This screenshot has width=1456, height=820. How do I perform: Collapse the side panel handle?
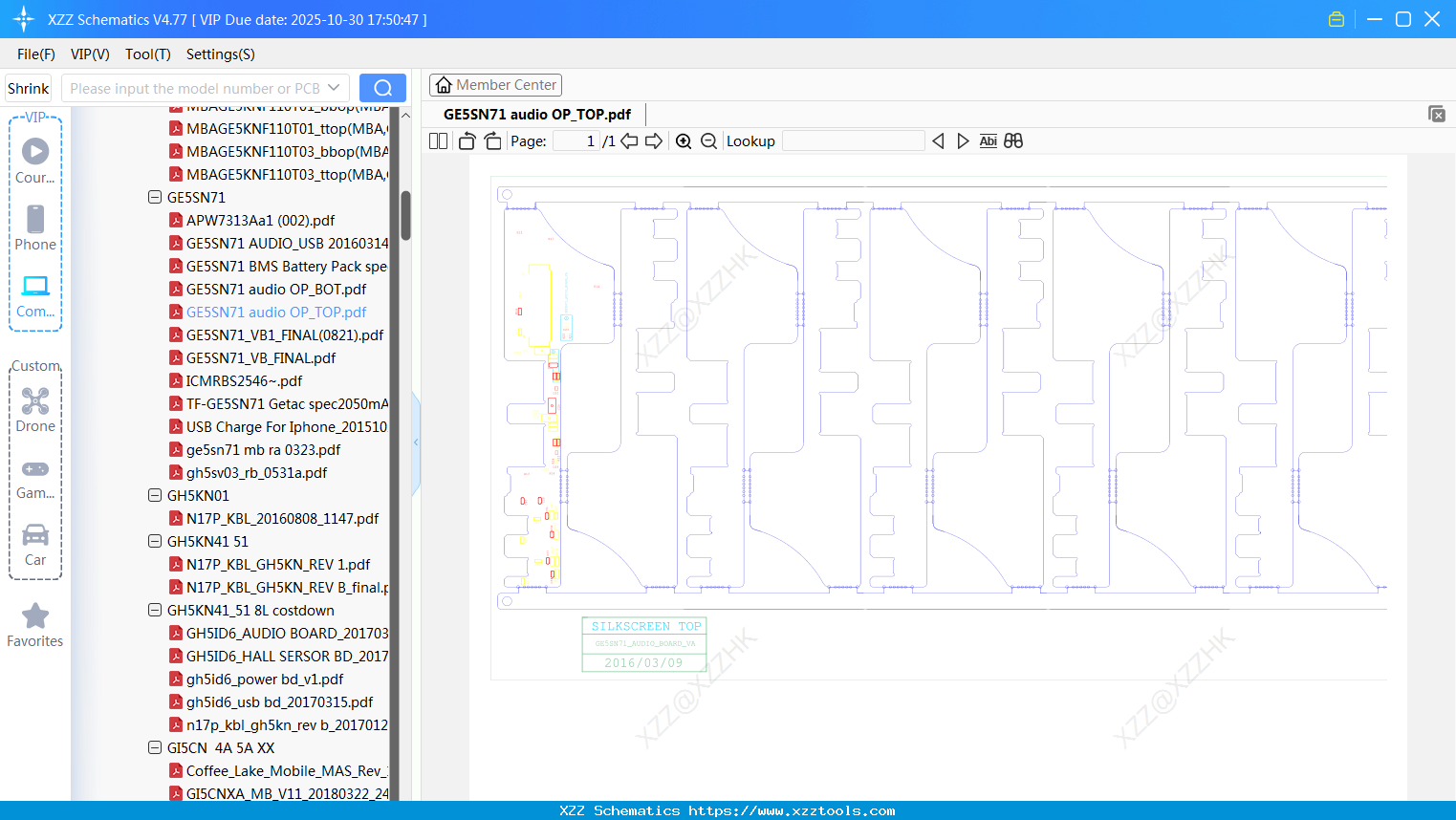(x=416, y=442)
